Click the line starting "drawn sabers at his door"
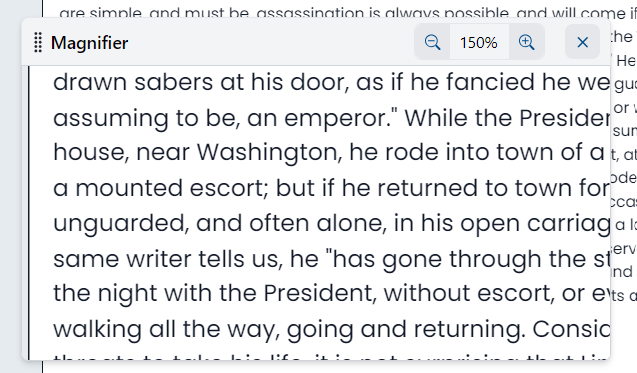 click(332, 82)
